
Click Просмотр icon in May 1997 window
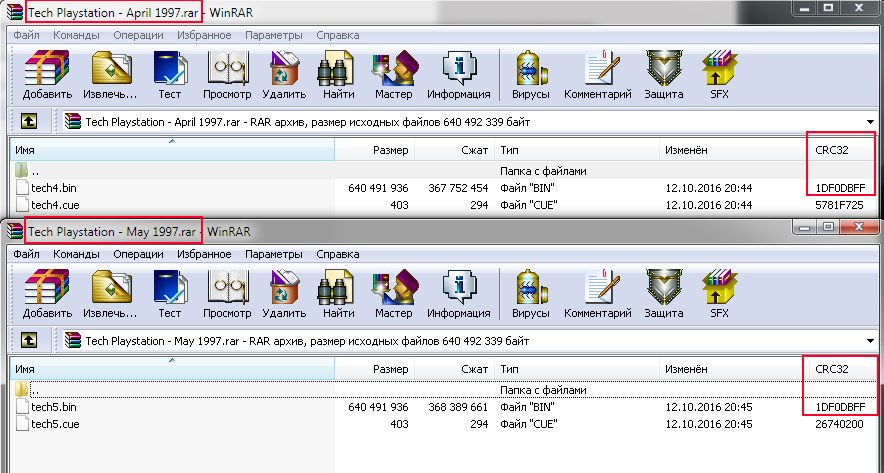pyautogui.click(x=227, y=288)
